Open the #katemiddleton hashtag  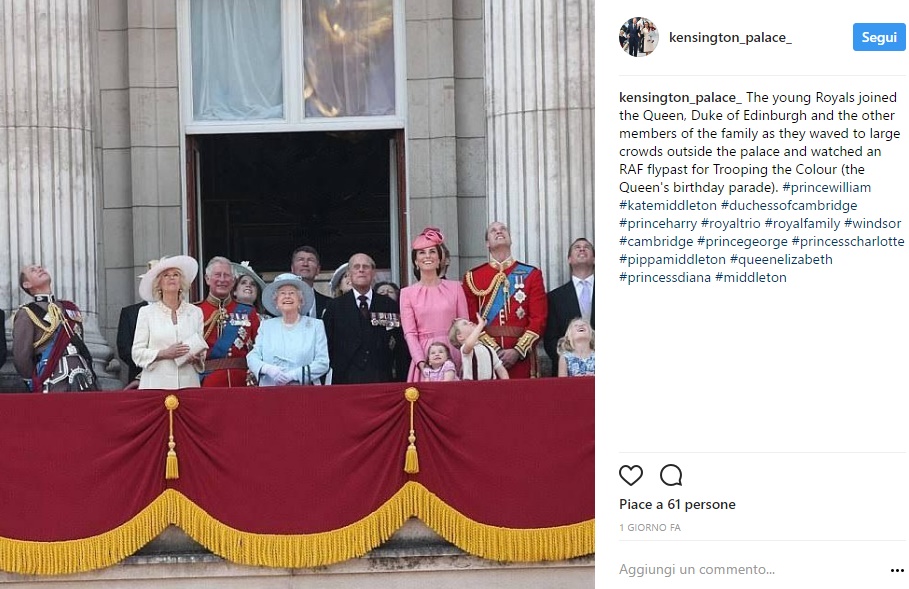click(x=668, y=205)
